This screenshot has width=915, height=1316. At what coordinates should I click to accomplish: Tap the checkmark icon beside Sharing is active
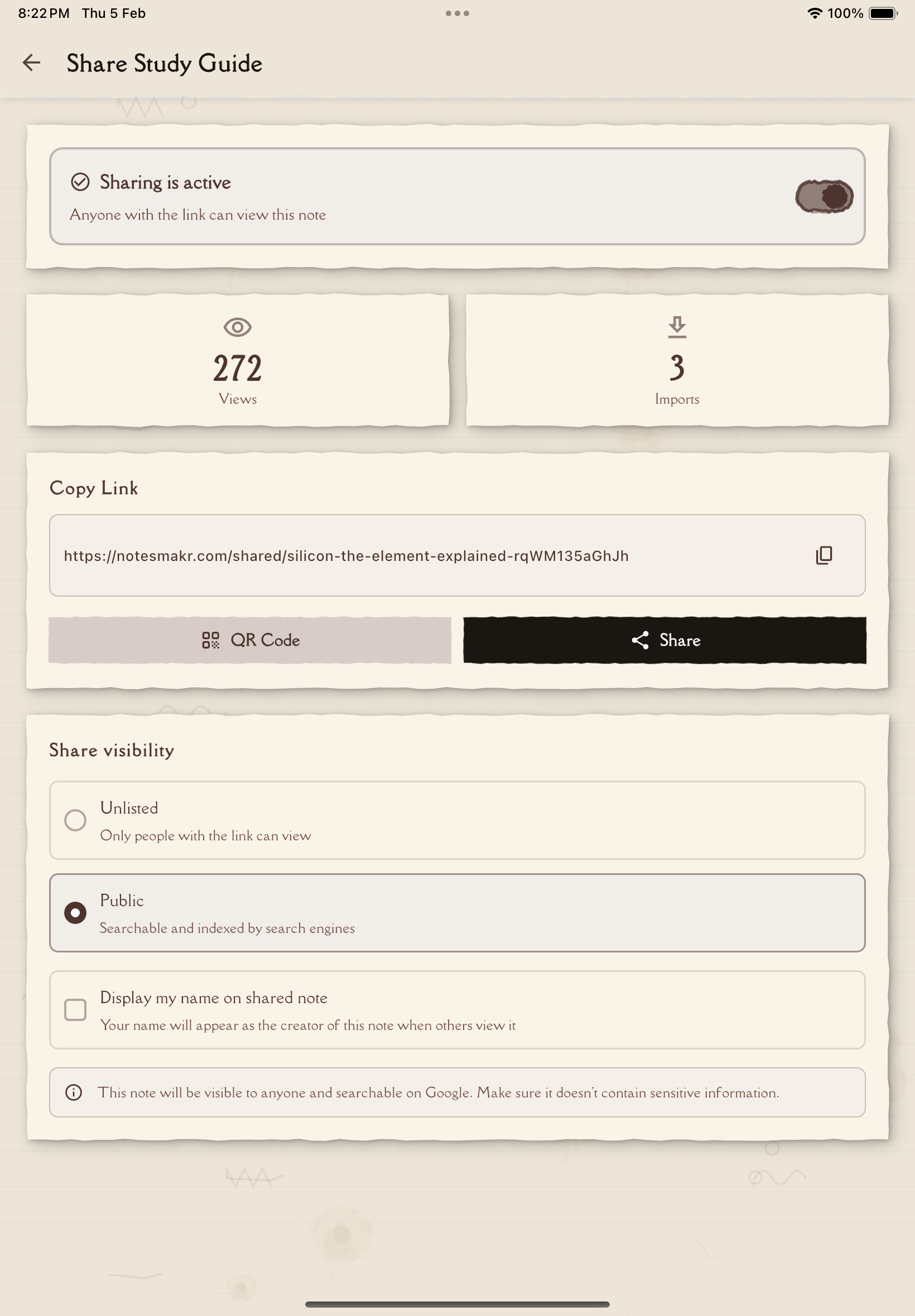[x=80, y=182]
